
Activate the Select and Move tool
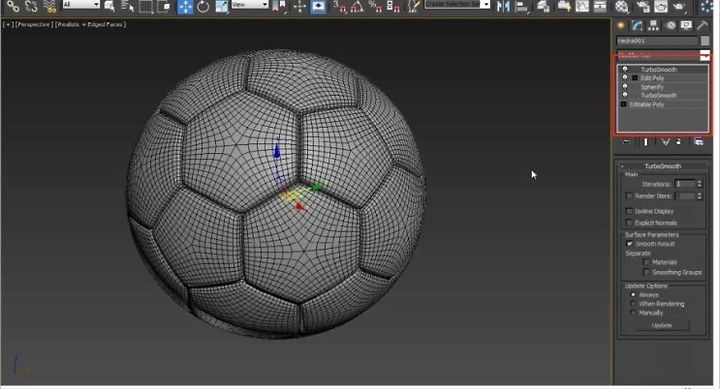(x=185, y=6)
